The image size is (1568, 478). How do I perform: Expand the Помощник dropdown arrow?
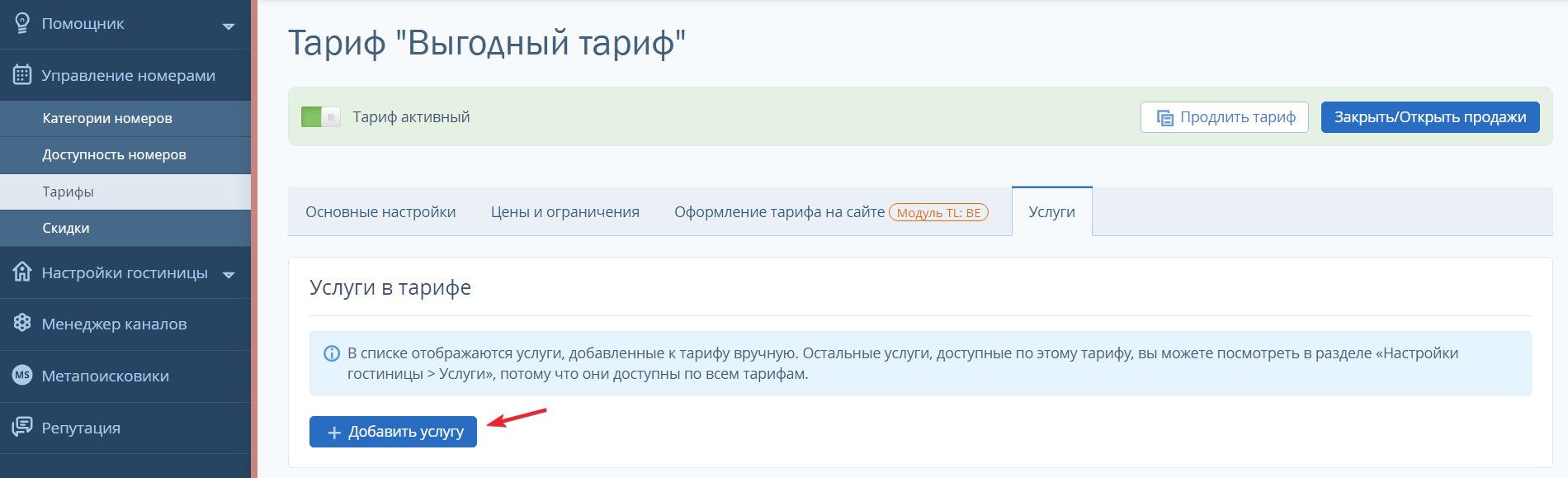pyautogui.click(x=229, y=26)
